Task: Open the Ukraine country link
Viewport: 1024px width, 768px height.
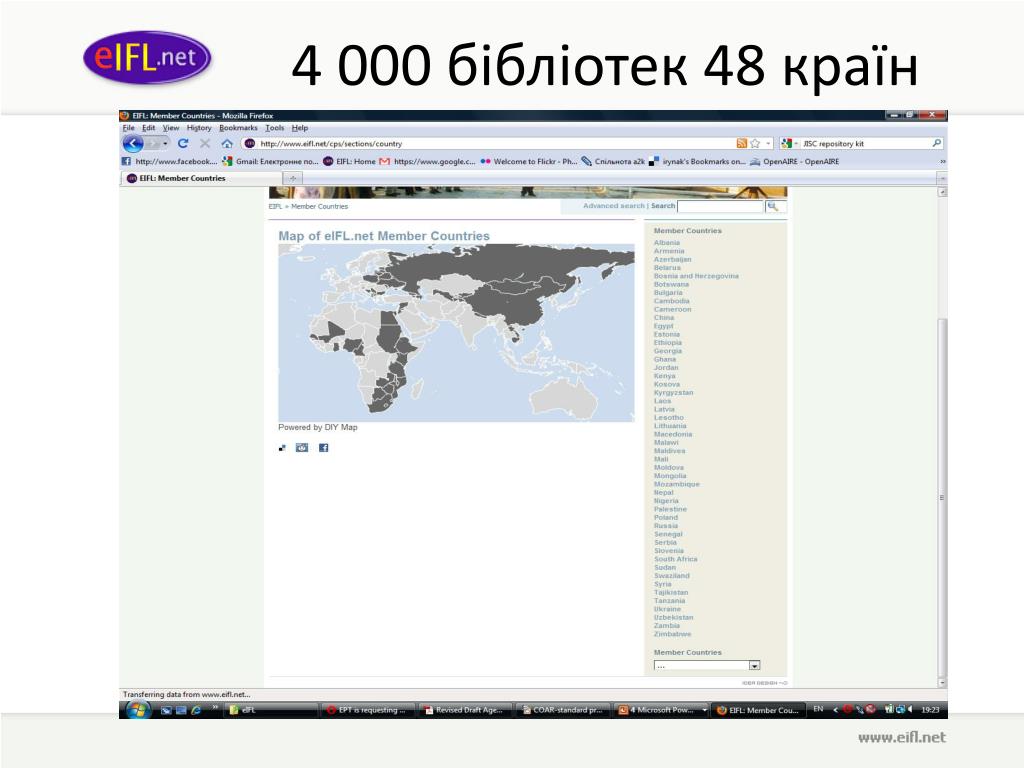Action: (x=667, y=609)
